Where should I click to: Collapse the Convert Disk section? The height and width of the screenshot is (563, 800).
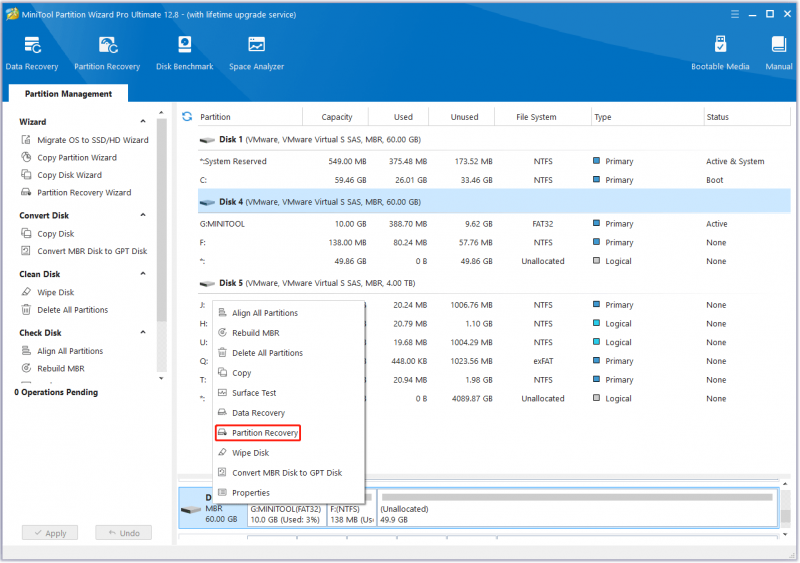pyautogui.click(x=143, y=215)
